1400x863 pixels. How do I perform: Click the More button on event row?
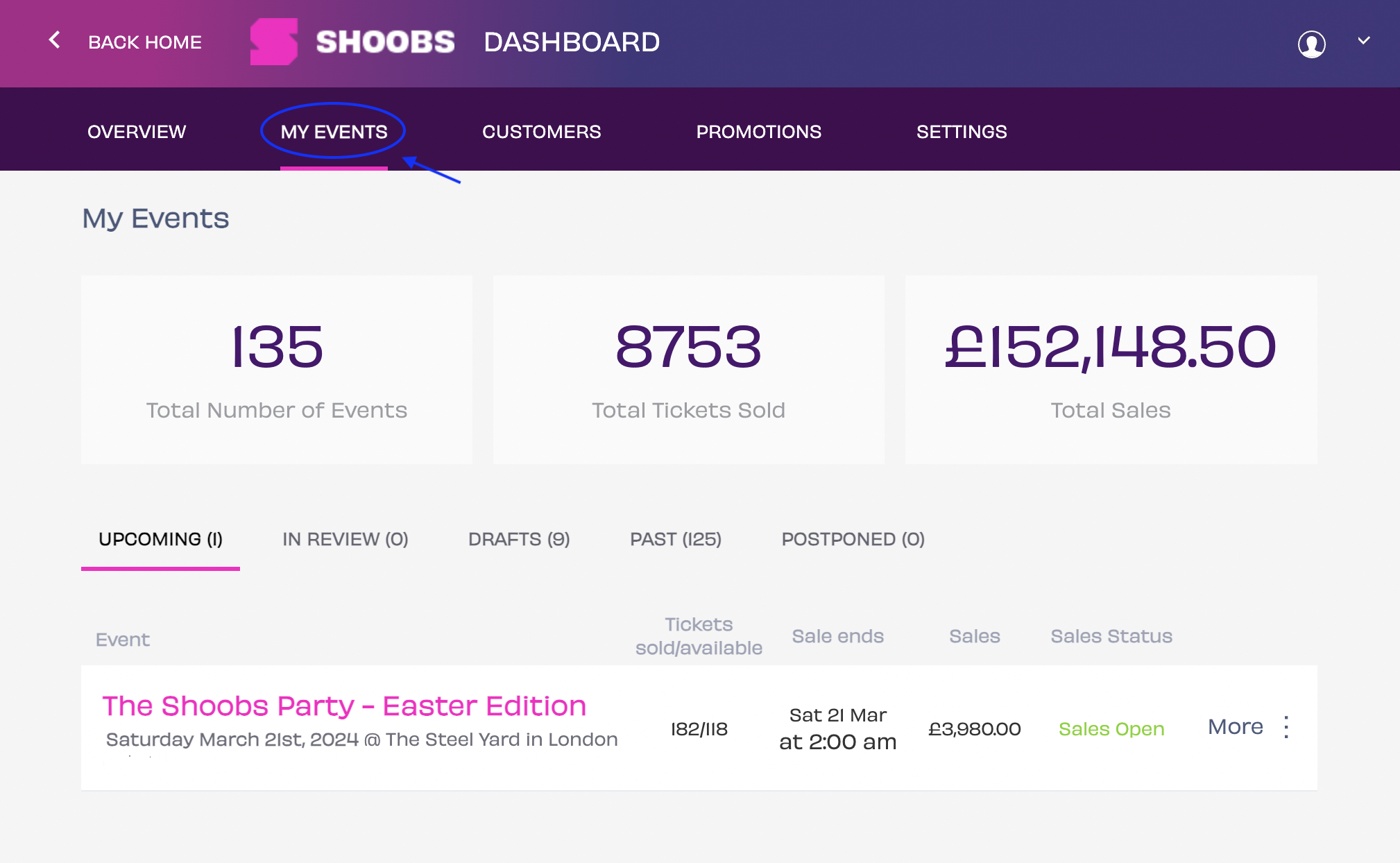(x=1235, y=726)
